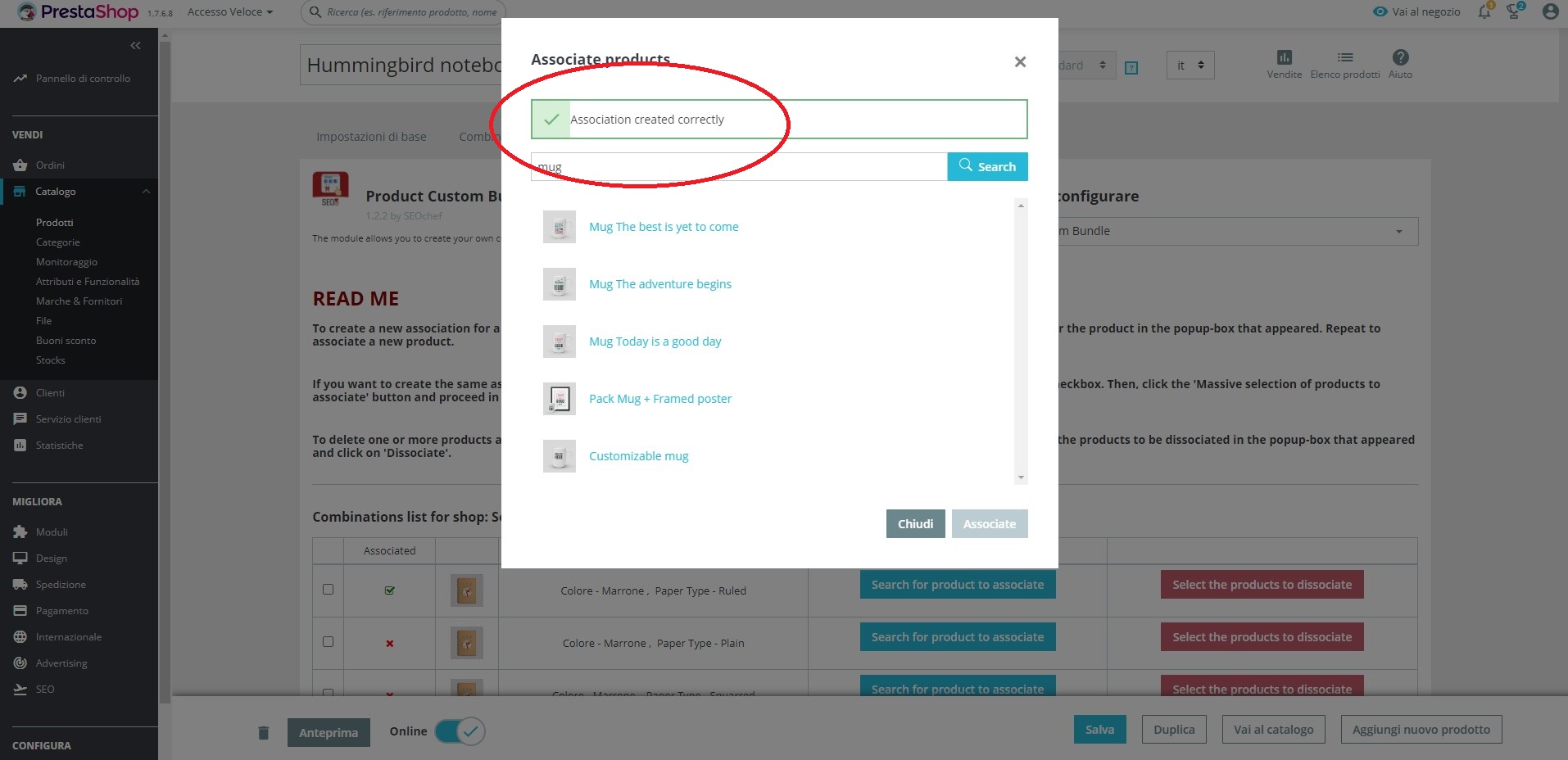Open the trophy gamification icon
The height and width of the screenshot is (760, 1568).
click(1514, 11)
